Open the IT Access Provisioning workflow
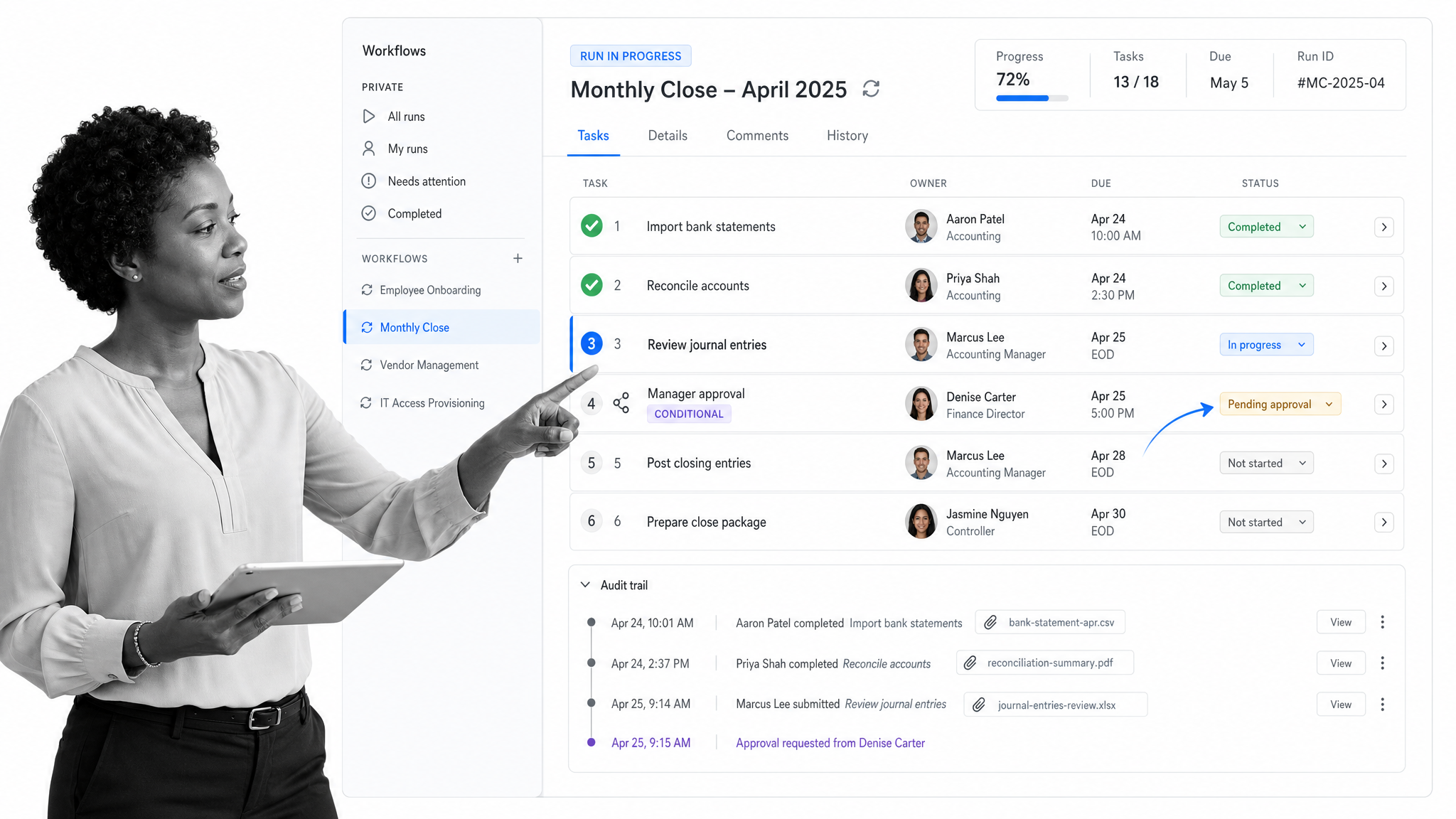Image resolution: width=1456 pixels, height=819 pixels. click(x=432, y=402)
